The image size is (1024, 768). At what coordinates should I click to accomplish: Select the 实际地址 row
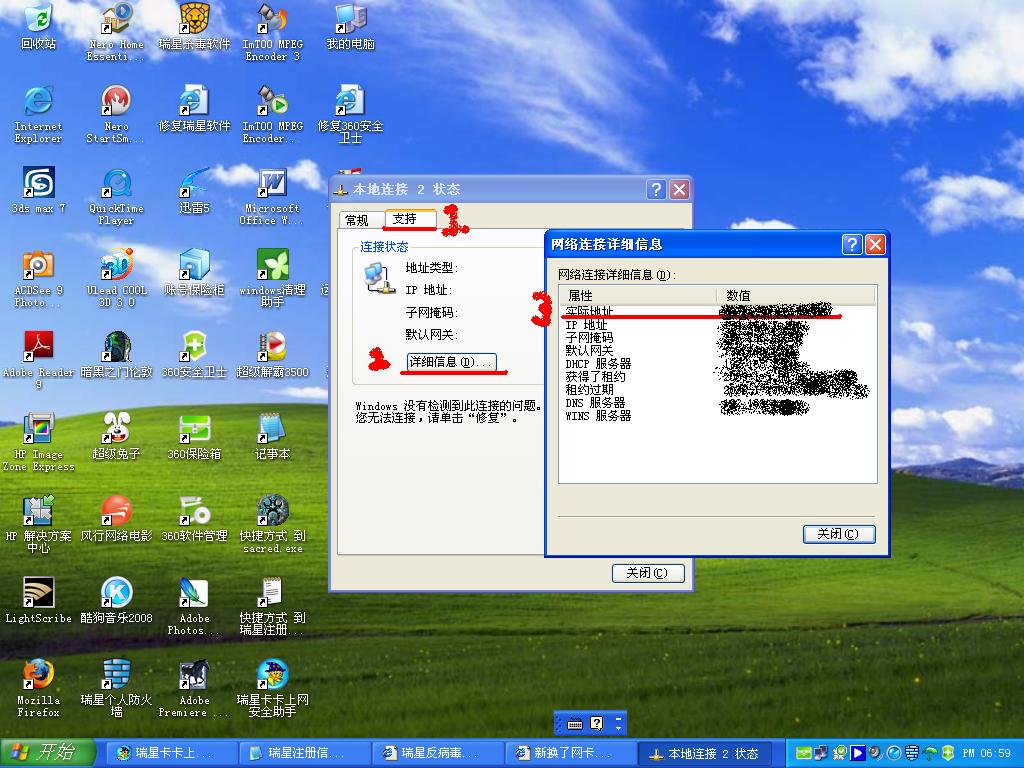(x=717, y=311)
